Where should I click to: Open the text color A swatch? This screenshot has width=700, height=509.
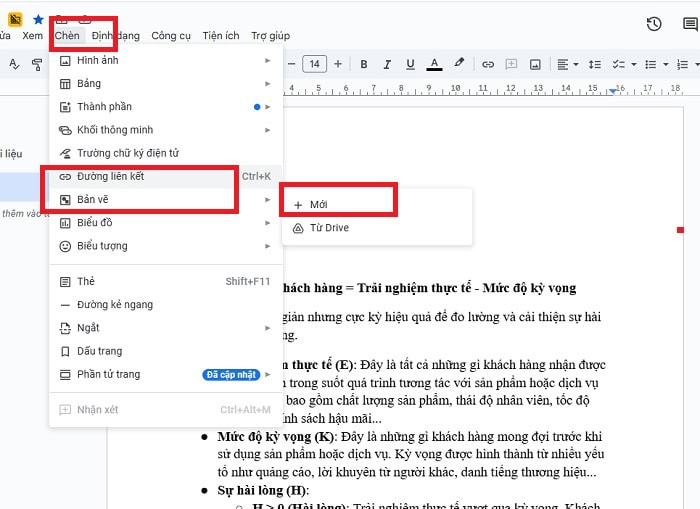[434, 64]
